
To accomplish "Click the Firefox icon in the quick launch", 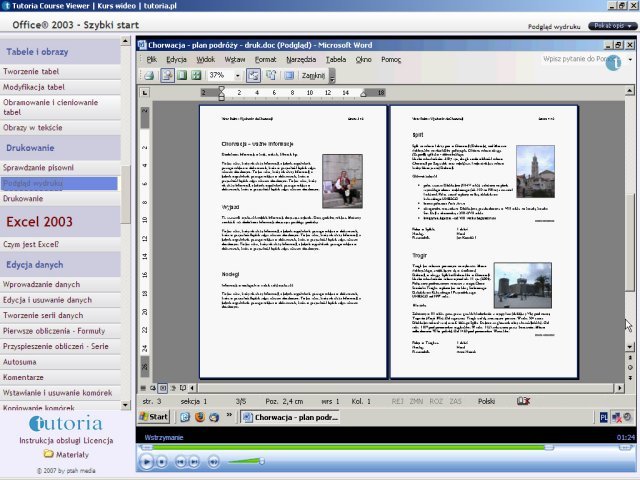I will (x=199, y=417).
